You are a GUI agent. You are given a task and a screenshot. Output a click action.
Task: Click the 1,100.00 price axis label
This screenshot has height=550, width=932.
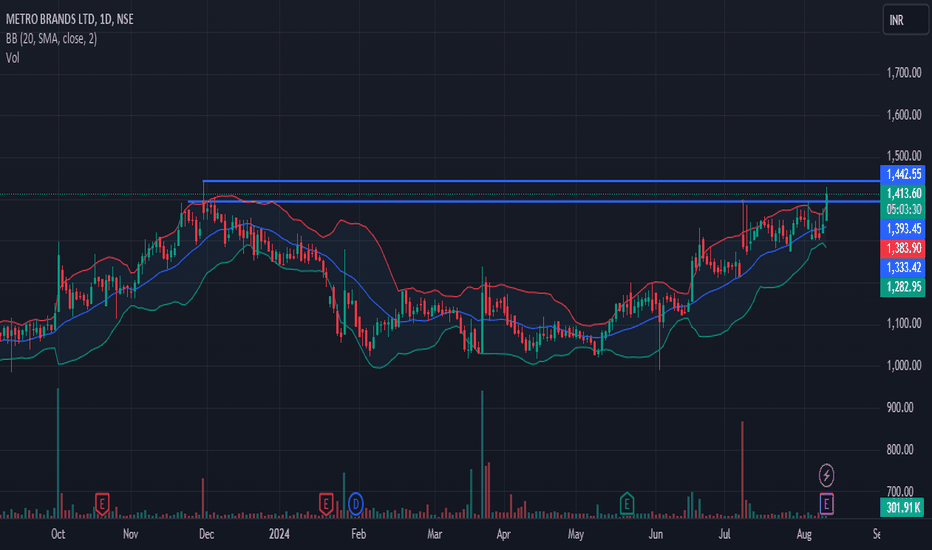point(903,323)
